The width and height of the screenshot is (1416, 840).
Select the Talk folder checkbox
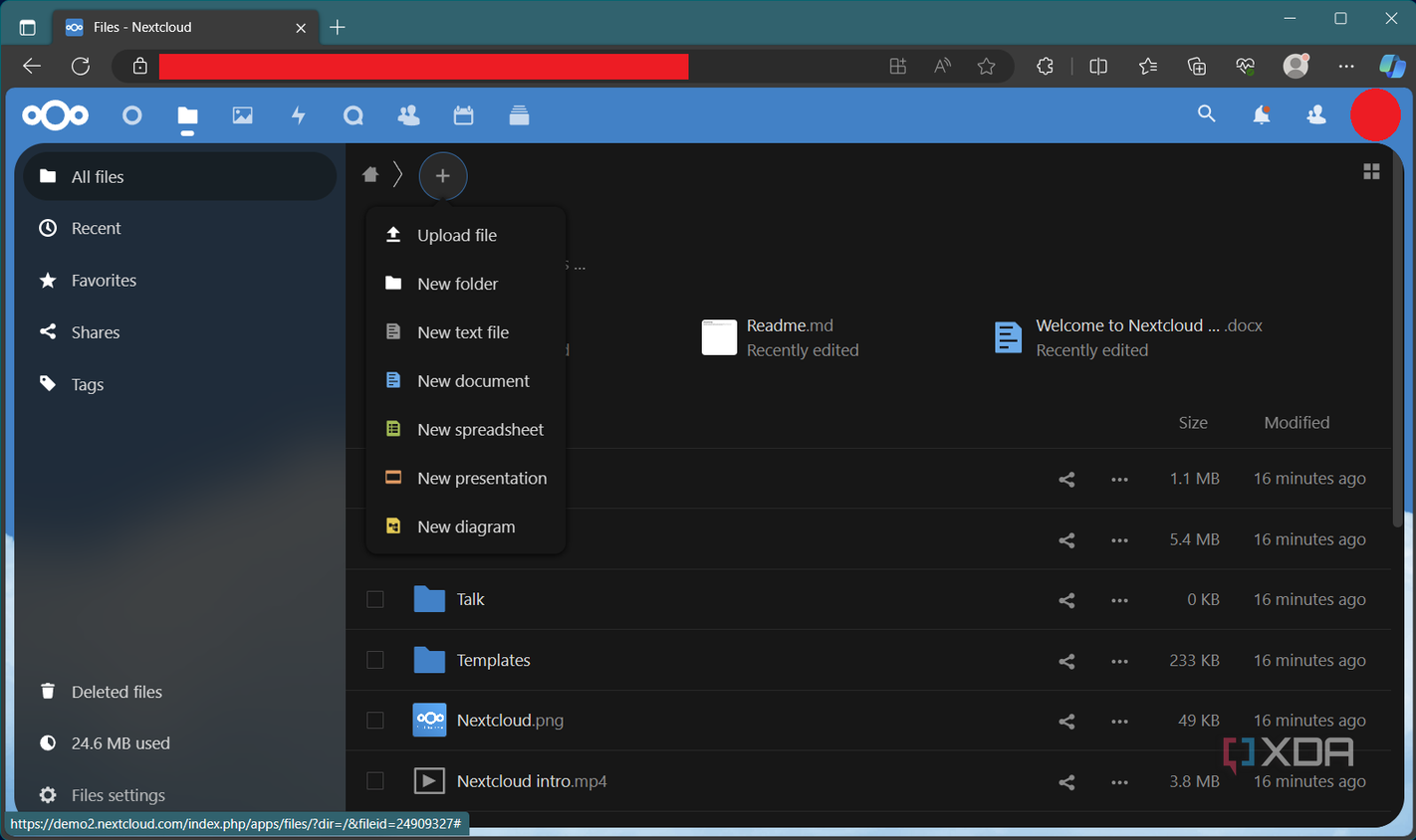375,599
